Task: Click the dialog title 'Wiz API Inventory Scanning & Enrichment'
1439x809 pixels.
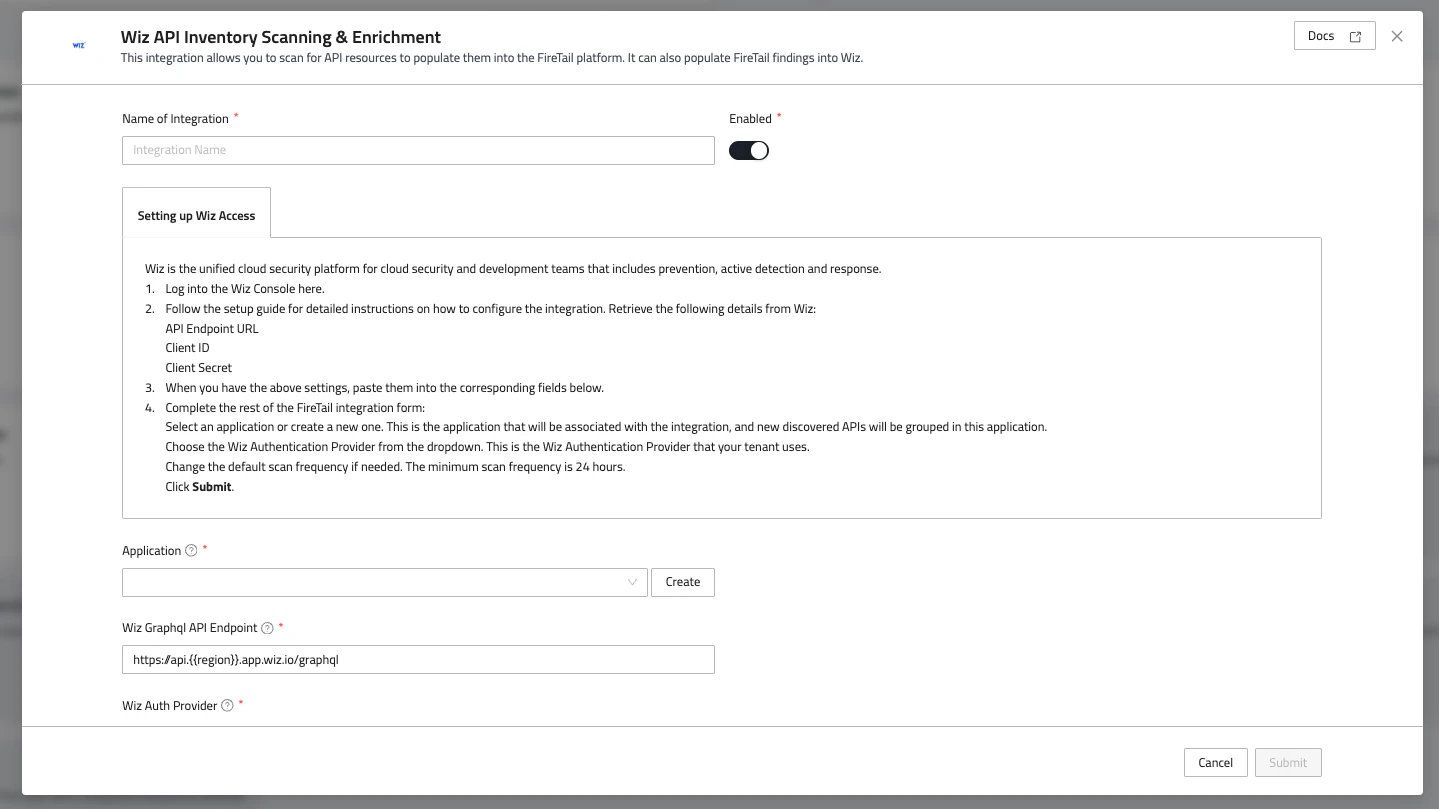Action: (281, 37)
